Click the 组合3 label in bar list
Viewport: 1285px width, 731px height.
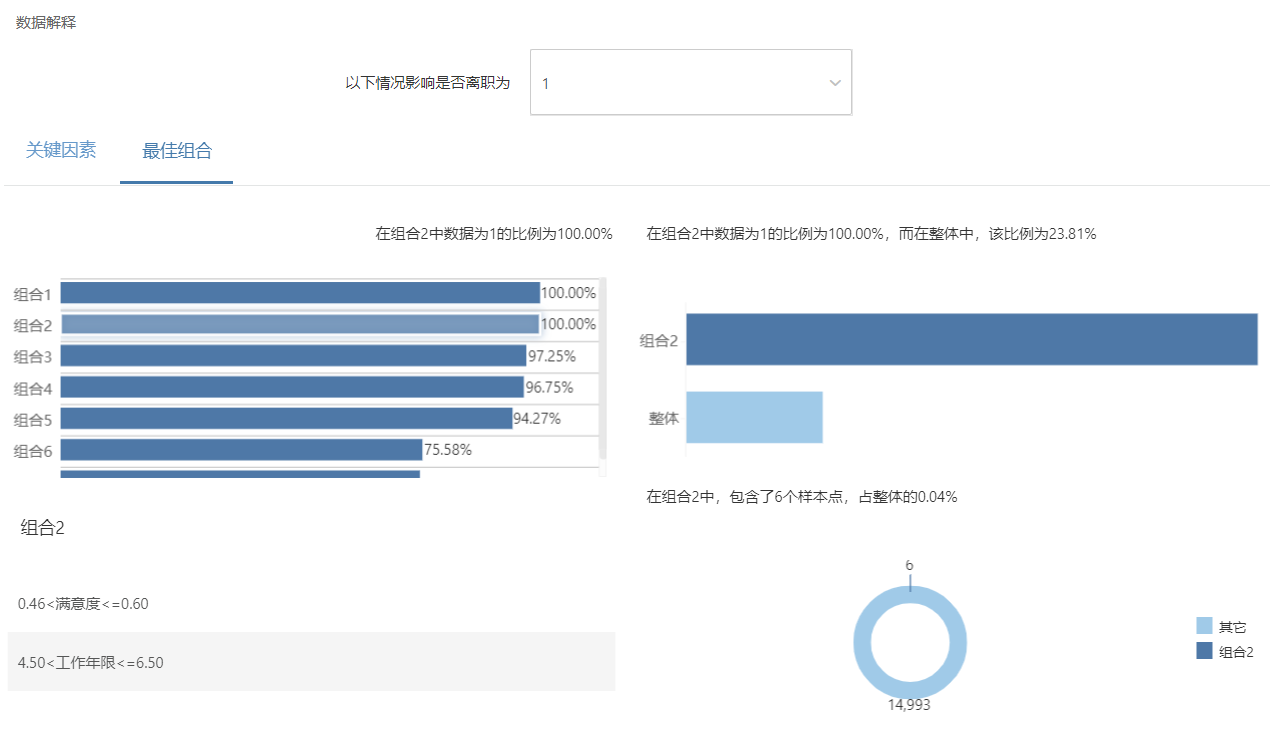(x=33, y=357)
